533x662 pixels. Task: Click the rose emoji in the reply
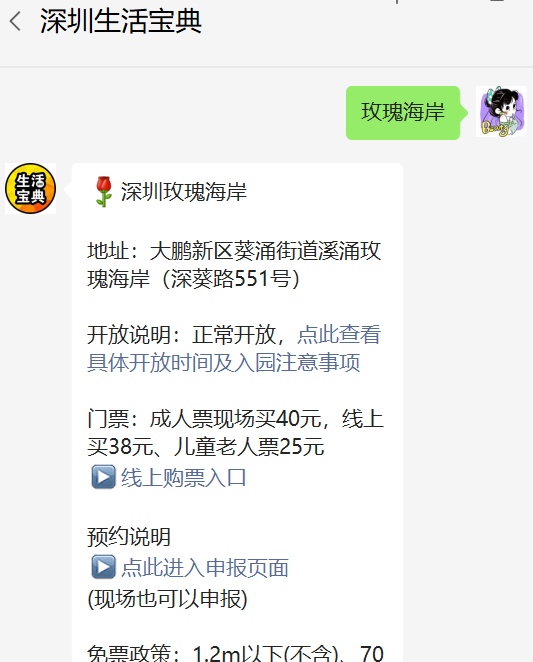(103, 192)
